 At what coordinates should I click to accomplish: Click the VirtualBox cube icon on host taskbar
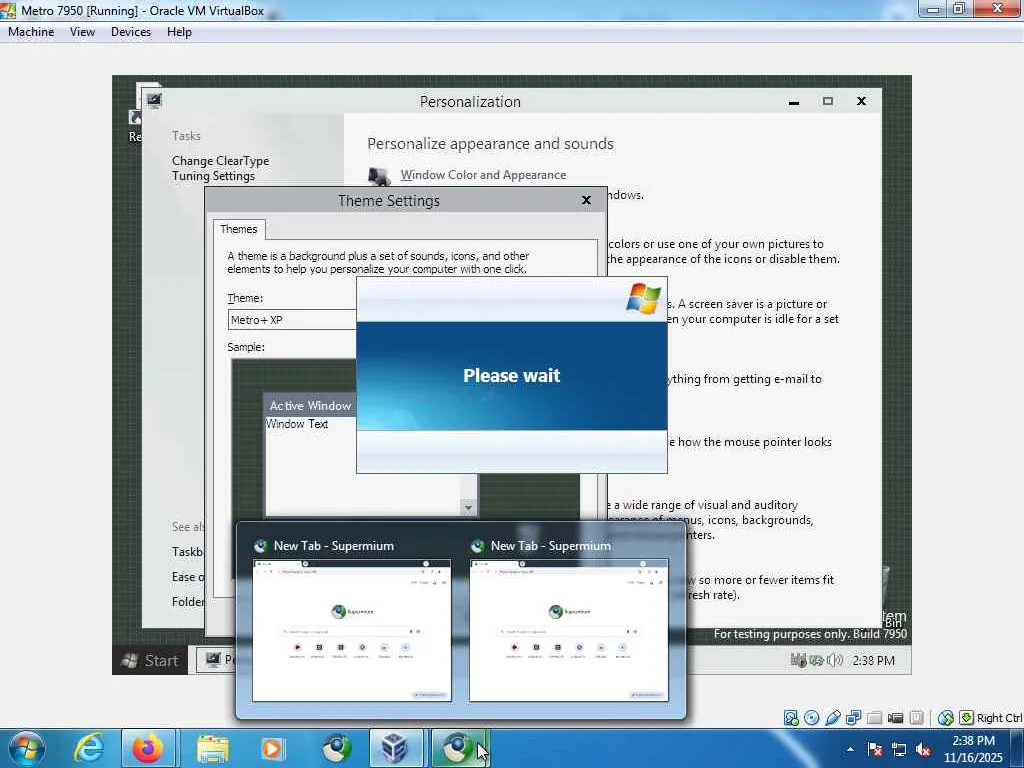396,748
